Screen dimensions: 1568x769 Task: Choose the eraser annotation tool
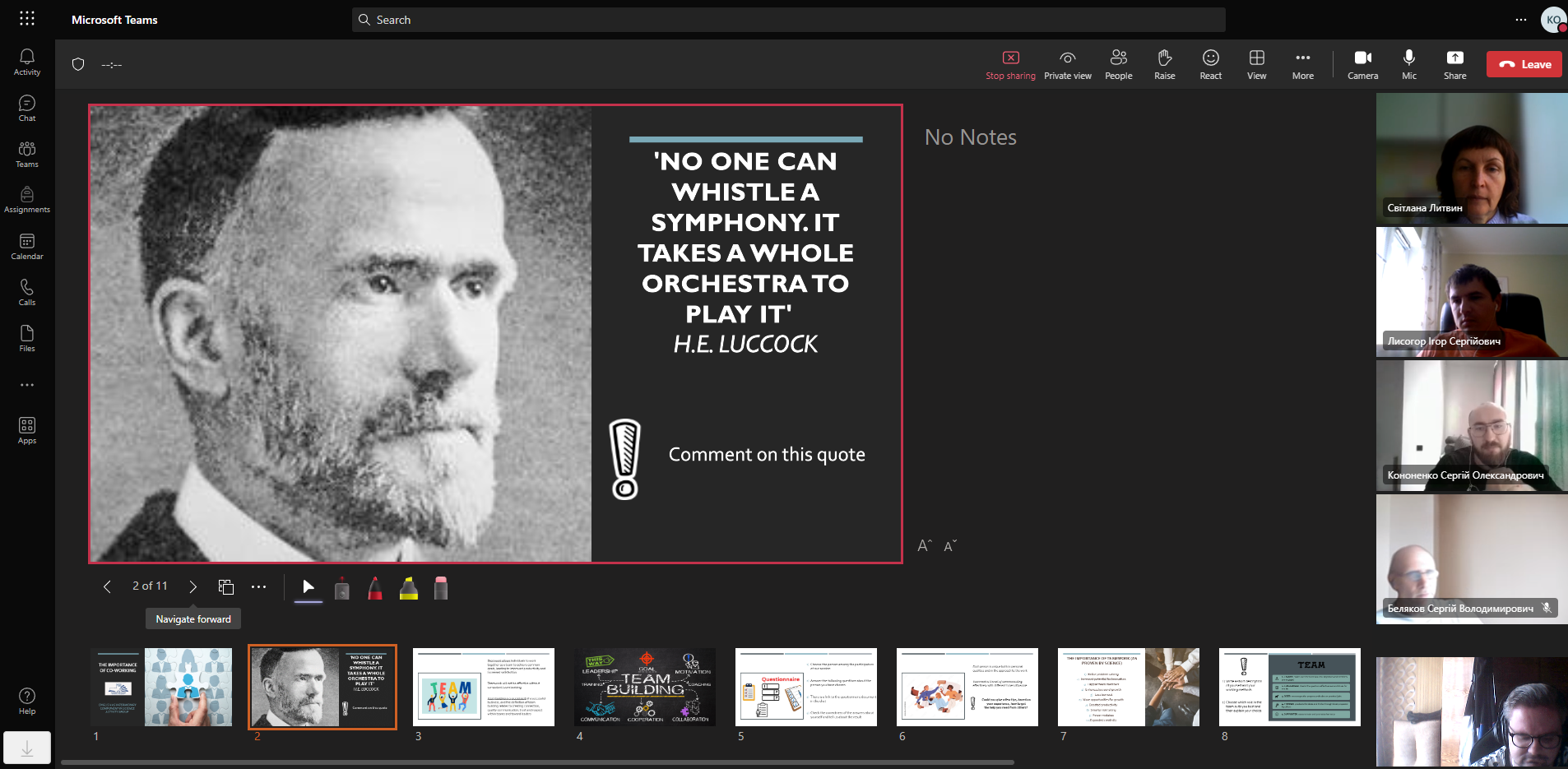pyautogui.click(x=441, y=588)
